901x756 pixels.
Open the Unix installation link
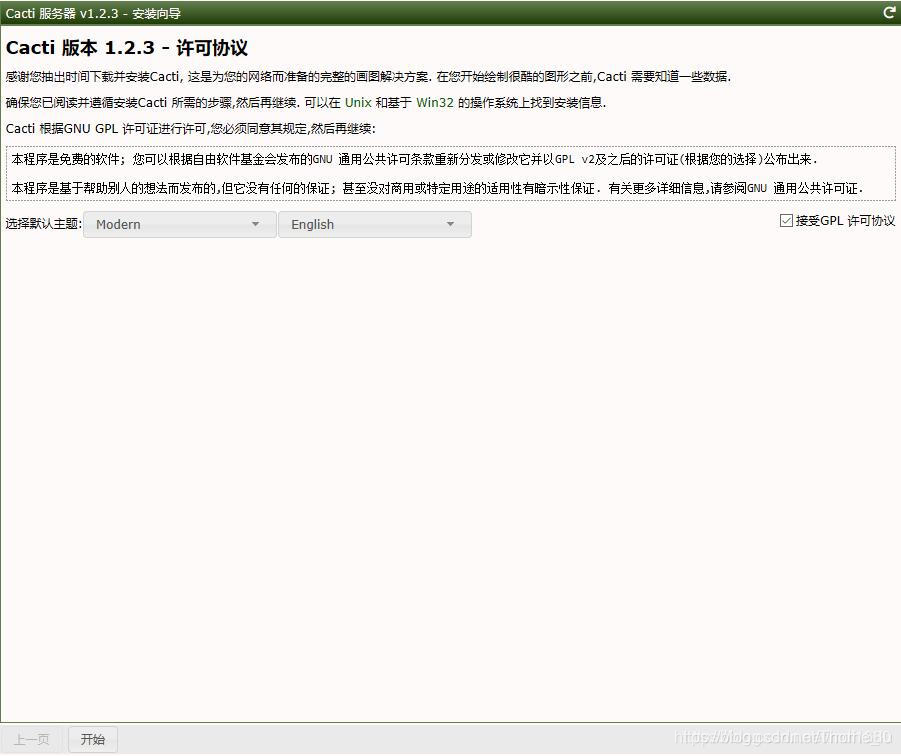pos(358,103)
